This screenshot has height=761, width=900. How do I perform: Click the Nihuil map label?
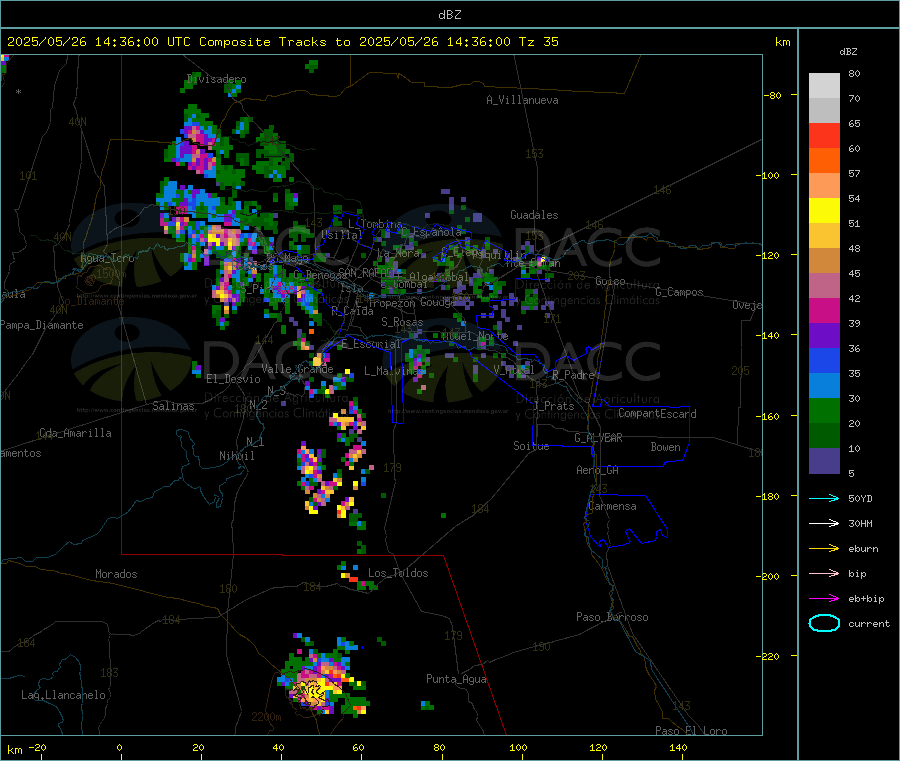click(236, 456)
